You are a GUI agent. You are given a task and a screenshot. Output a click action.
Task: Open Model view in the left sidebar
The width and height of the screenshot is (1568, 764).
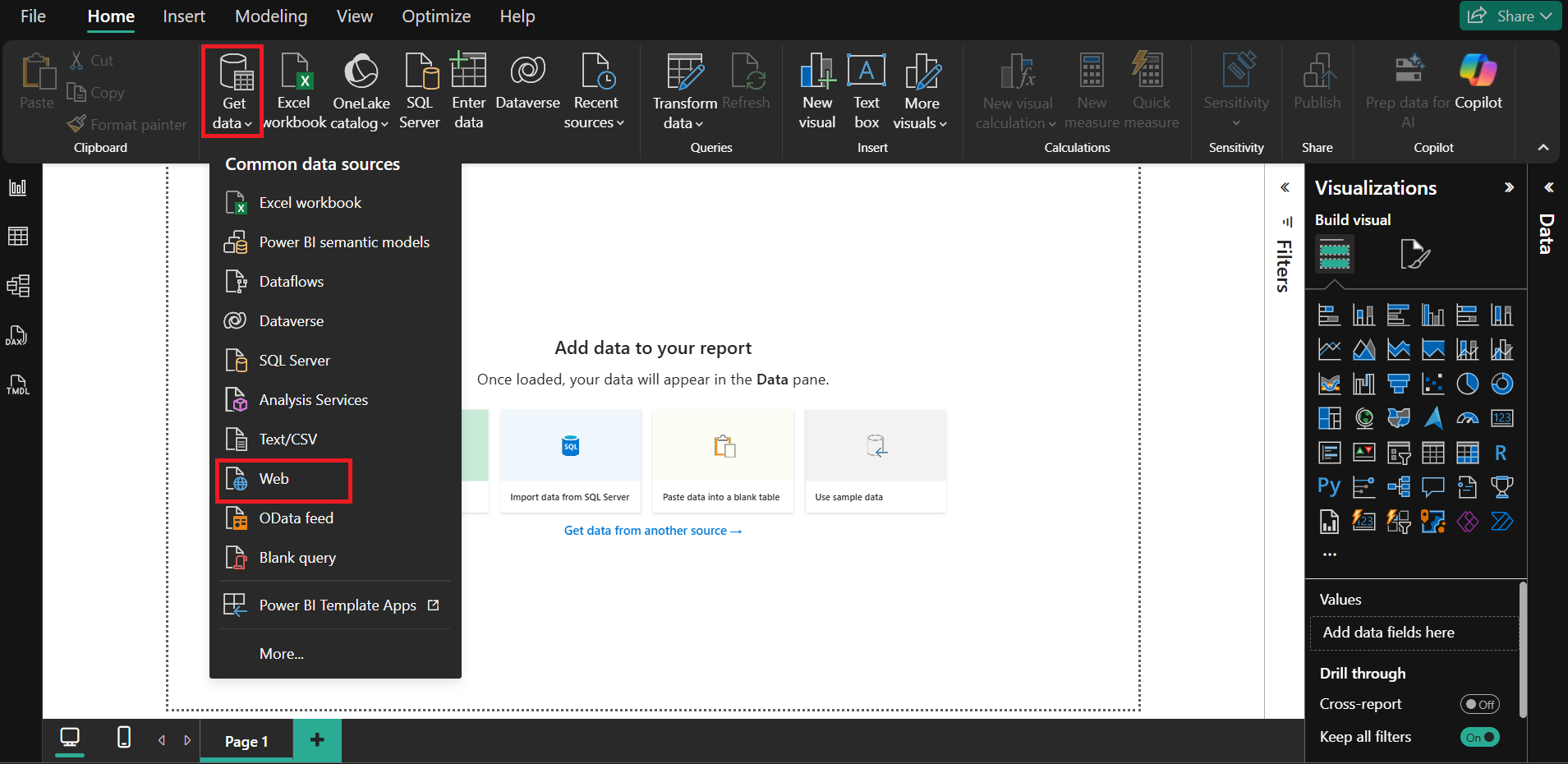pos(17,286)
